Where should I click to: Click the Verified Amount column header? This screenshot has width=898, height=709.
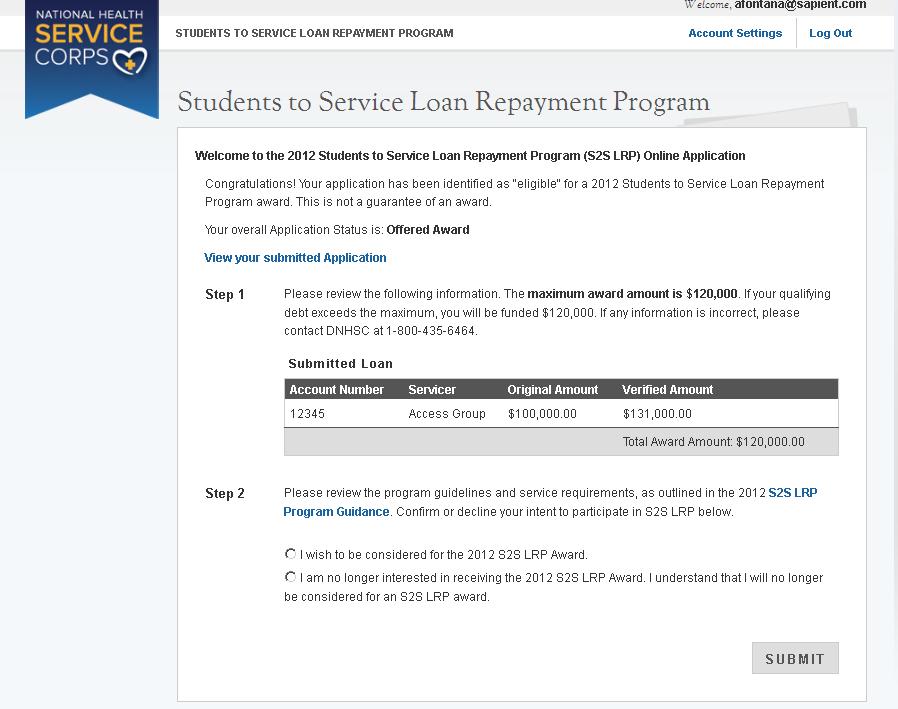[667, 390]
